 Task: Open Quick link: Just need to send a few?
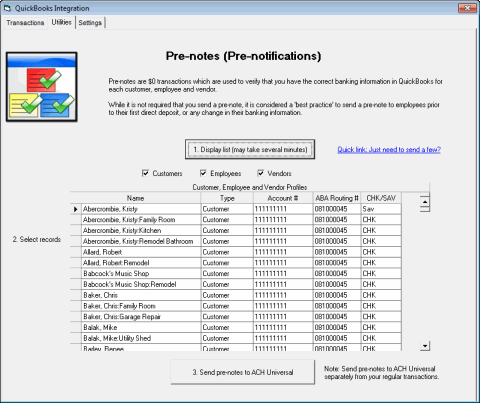coord(389,150)
